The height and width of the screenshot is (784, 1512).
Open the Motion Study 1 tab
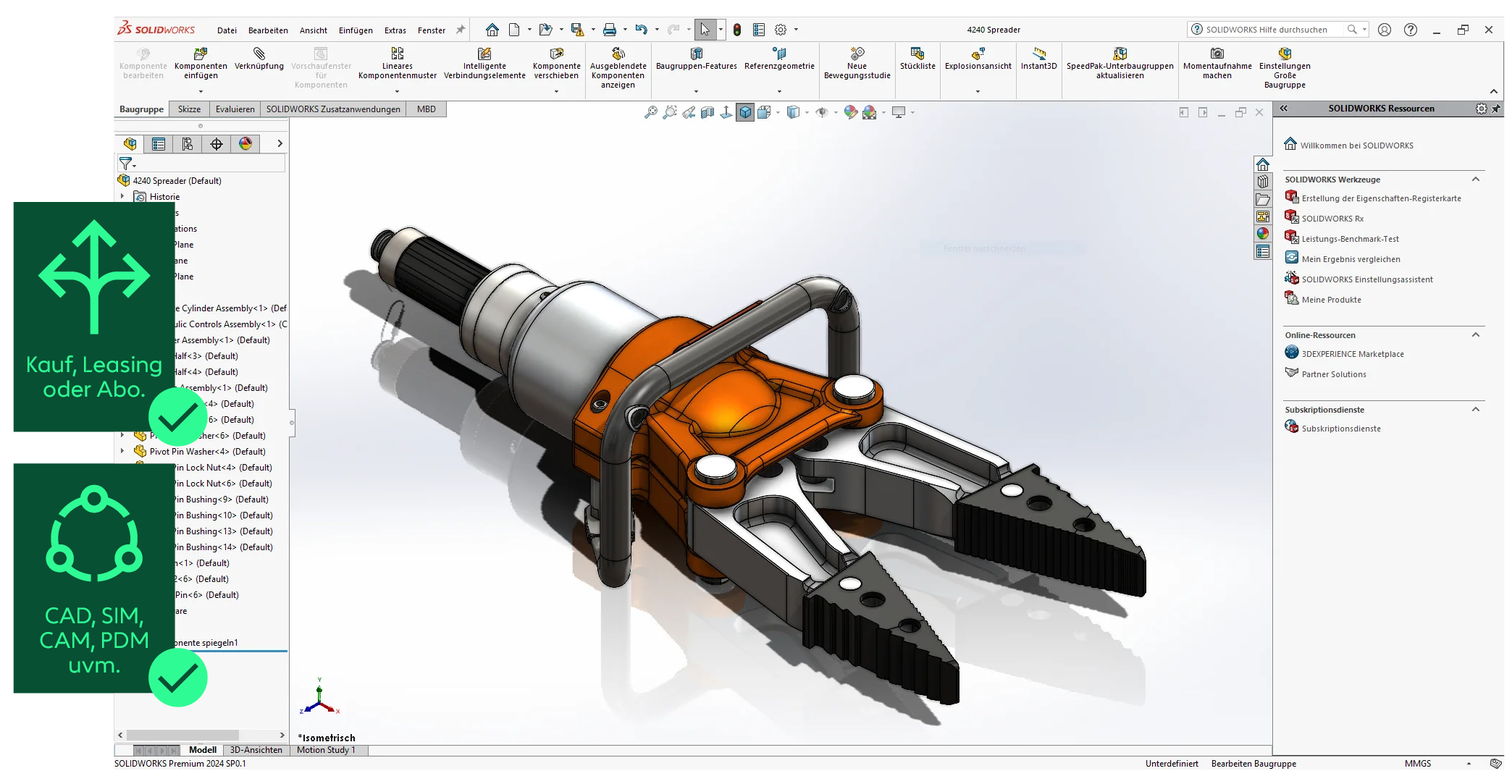click(326, 750)
